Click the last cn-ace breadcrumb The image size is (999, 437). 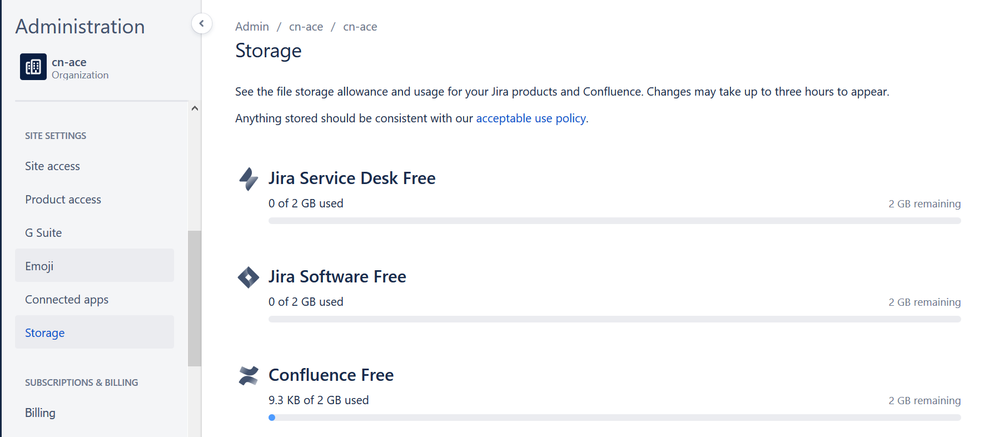point(360,27)
